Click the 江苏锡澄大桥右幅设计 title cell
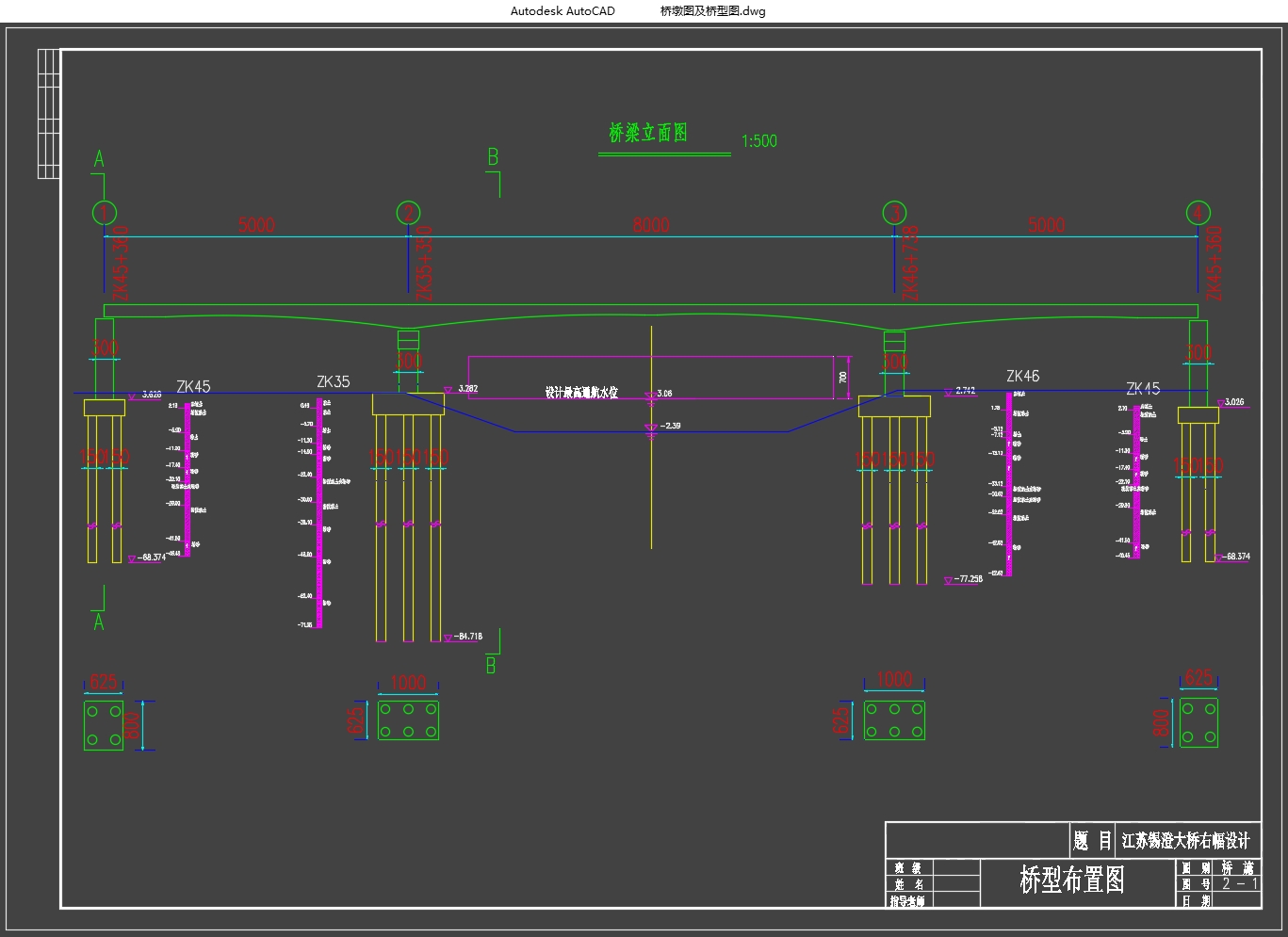 pyautogui.click(x=1185, y=841)
